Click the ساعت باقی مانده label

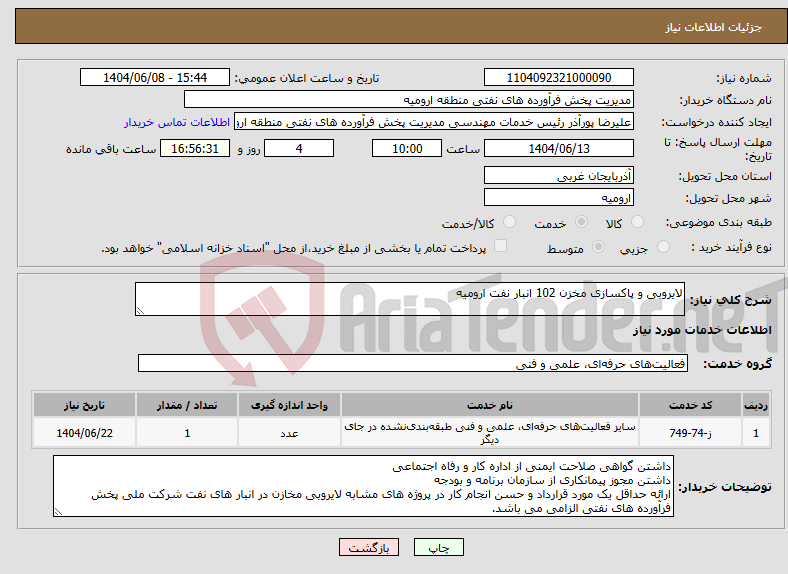(x=111, y=149)
